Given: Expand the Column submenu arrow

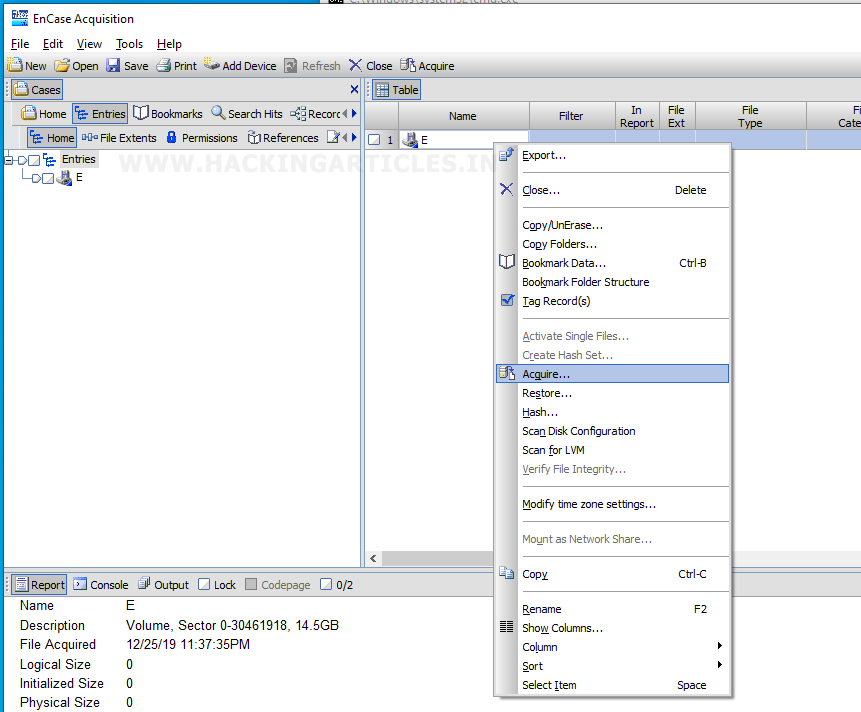Looking at the screenshot, I should [719, 646].
